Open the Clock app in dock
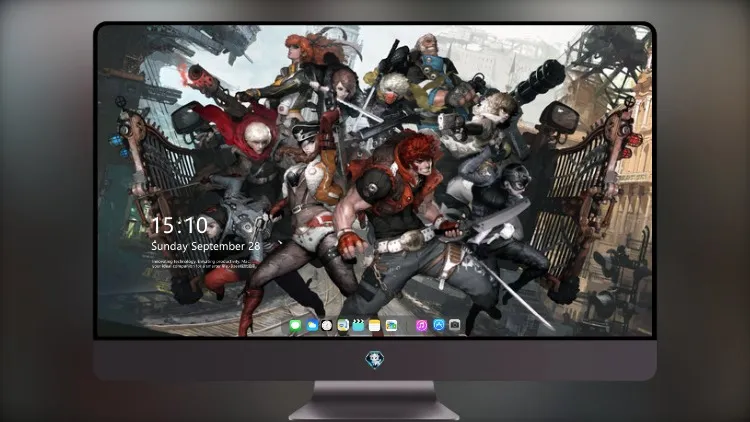Image resolution: width=750 pixels, height=422 pixels. [327, 326]
